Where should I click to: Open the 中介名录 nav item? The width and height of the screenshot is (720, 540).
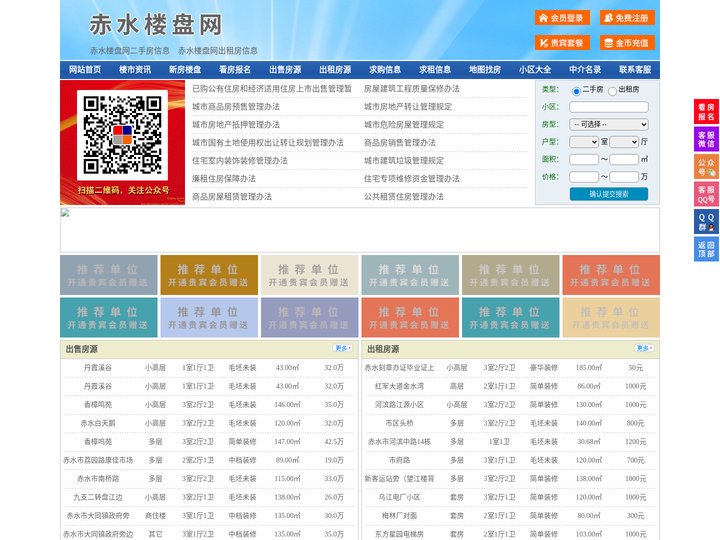point(585,70)
